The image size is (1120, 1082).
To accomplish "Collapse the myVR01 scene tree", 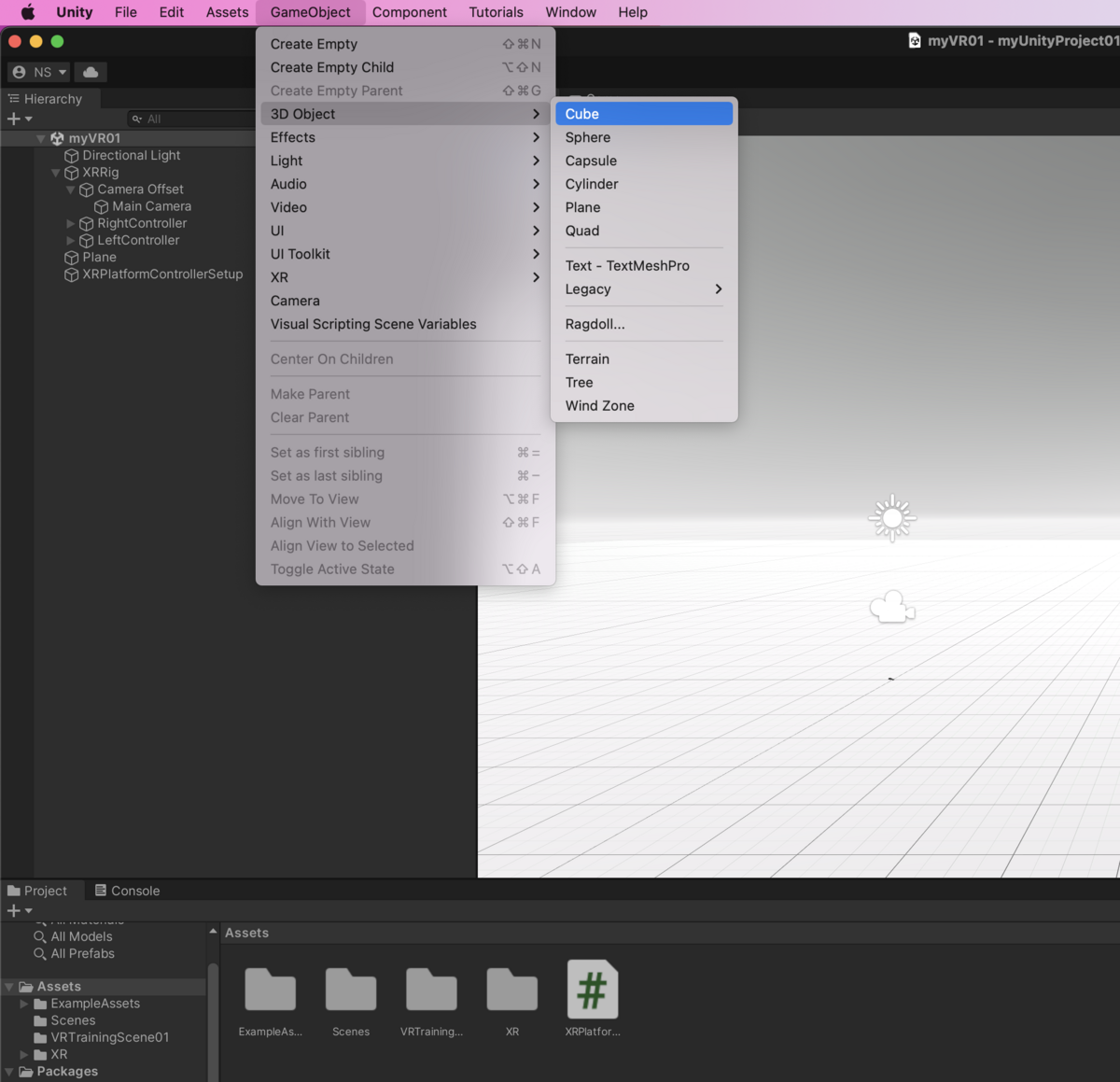I will 41,138.
